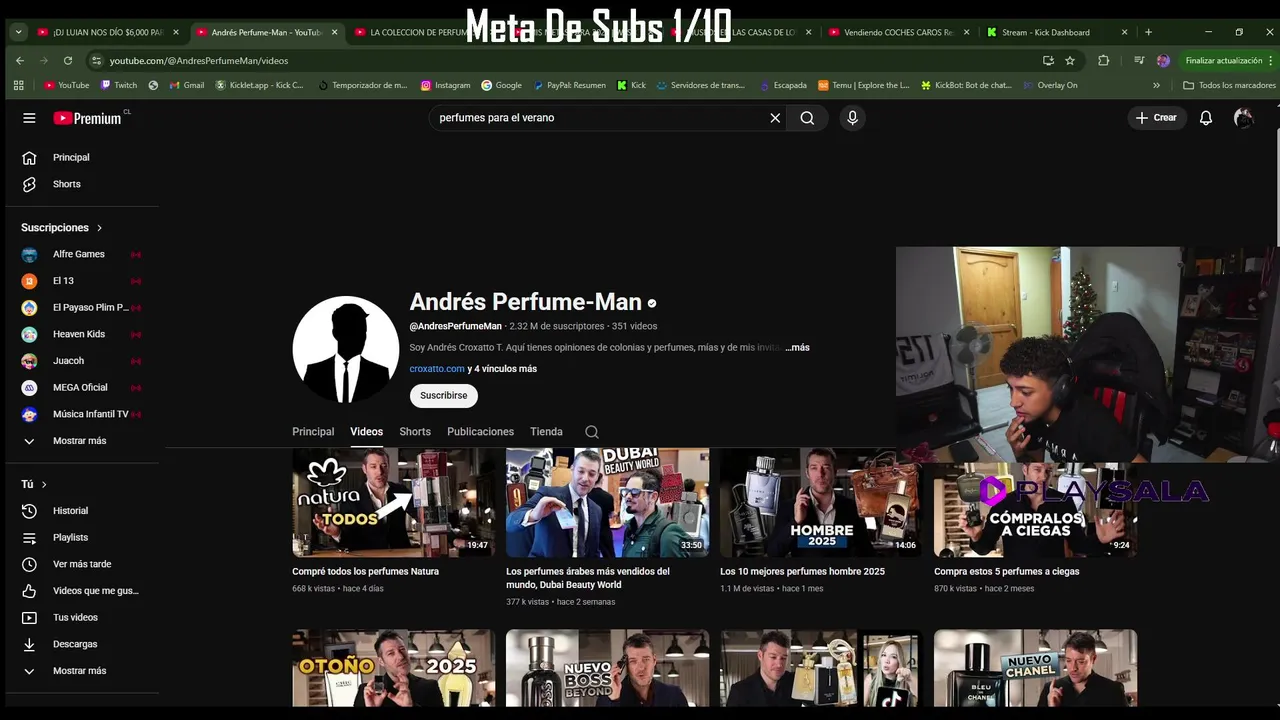Open the tab search dropdown arrow
The image size is (1280, 720).
[x=18, y=32]
